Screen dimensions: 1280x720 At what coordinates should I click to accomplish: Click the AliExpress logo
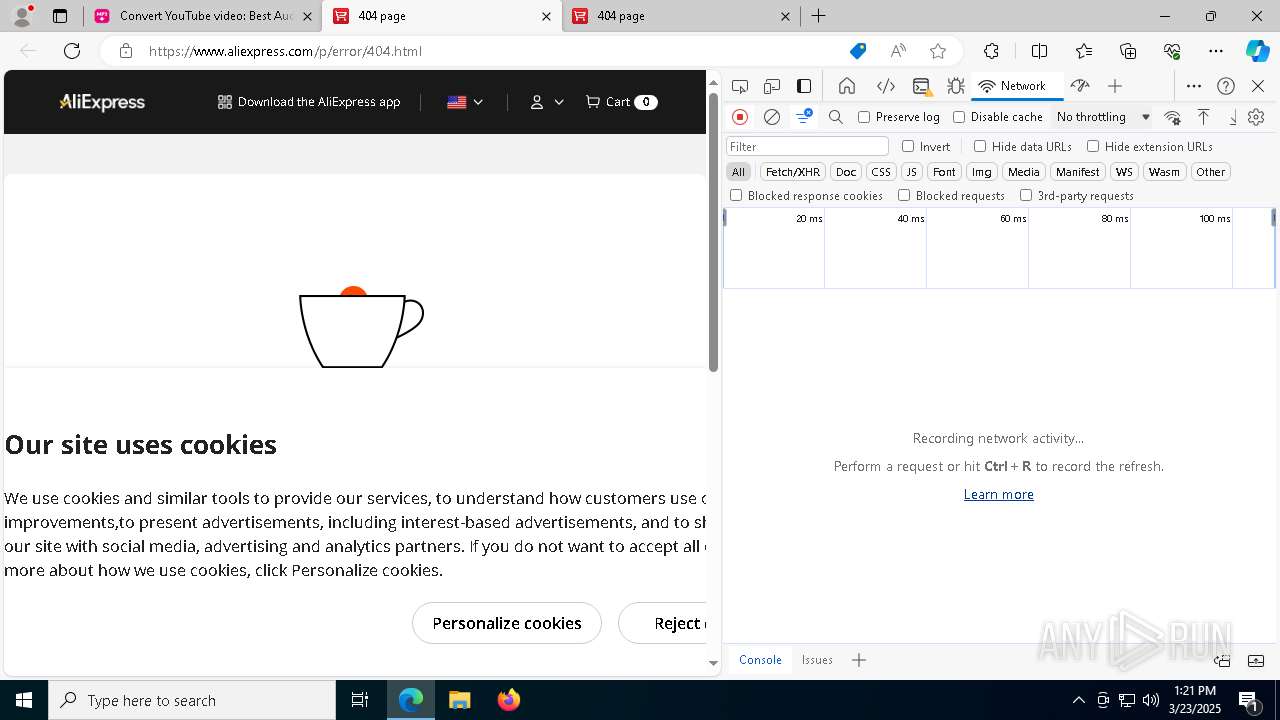(102, 102)
